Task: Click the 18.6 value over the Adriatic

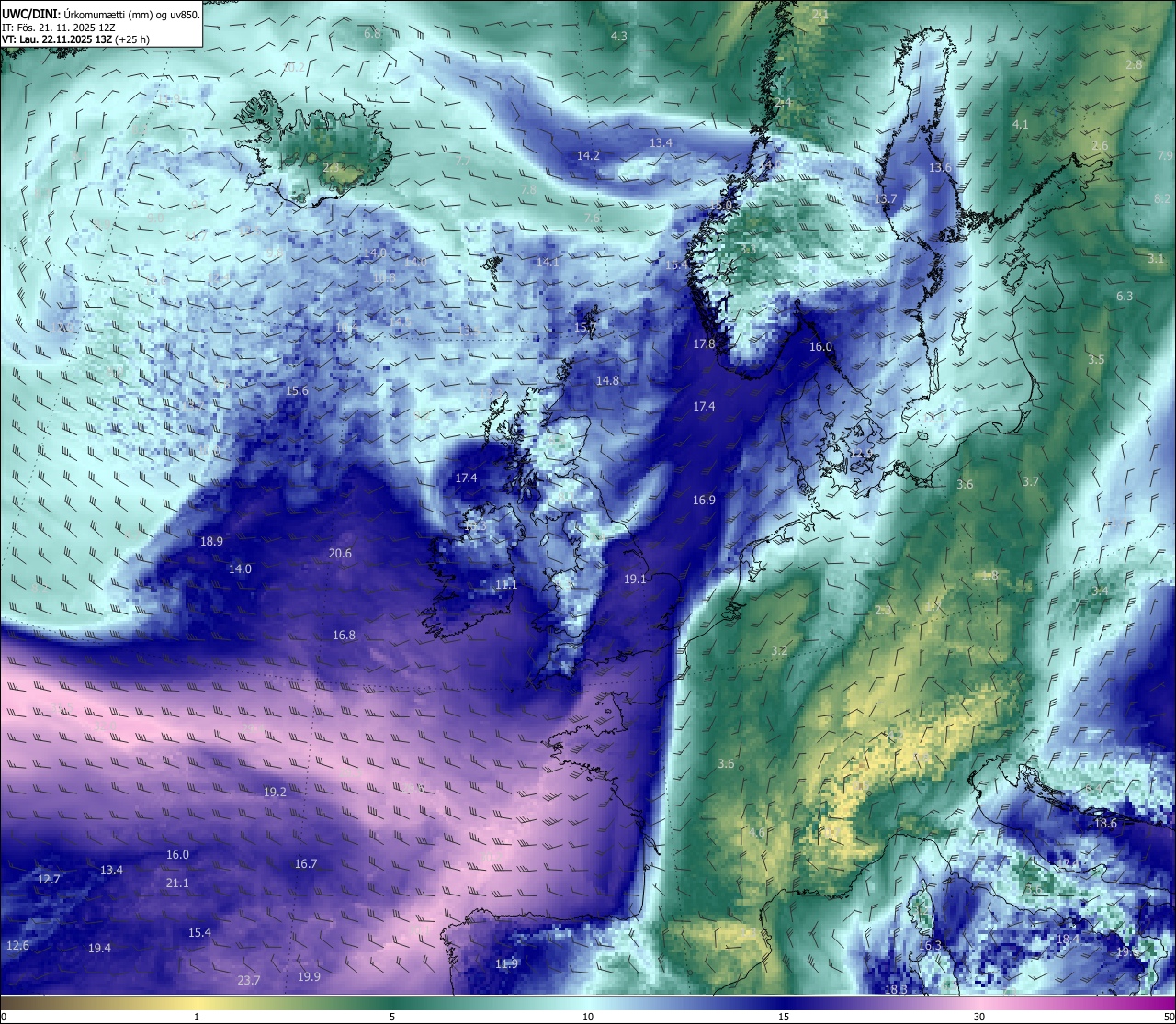Action: (1105, 824)
